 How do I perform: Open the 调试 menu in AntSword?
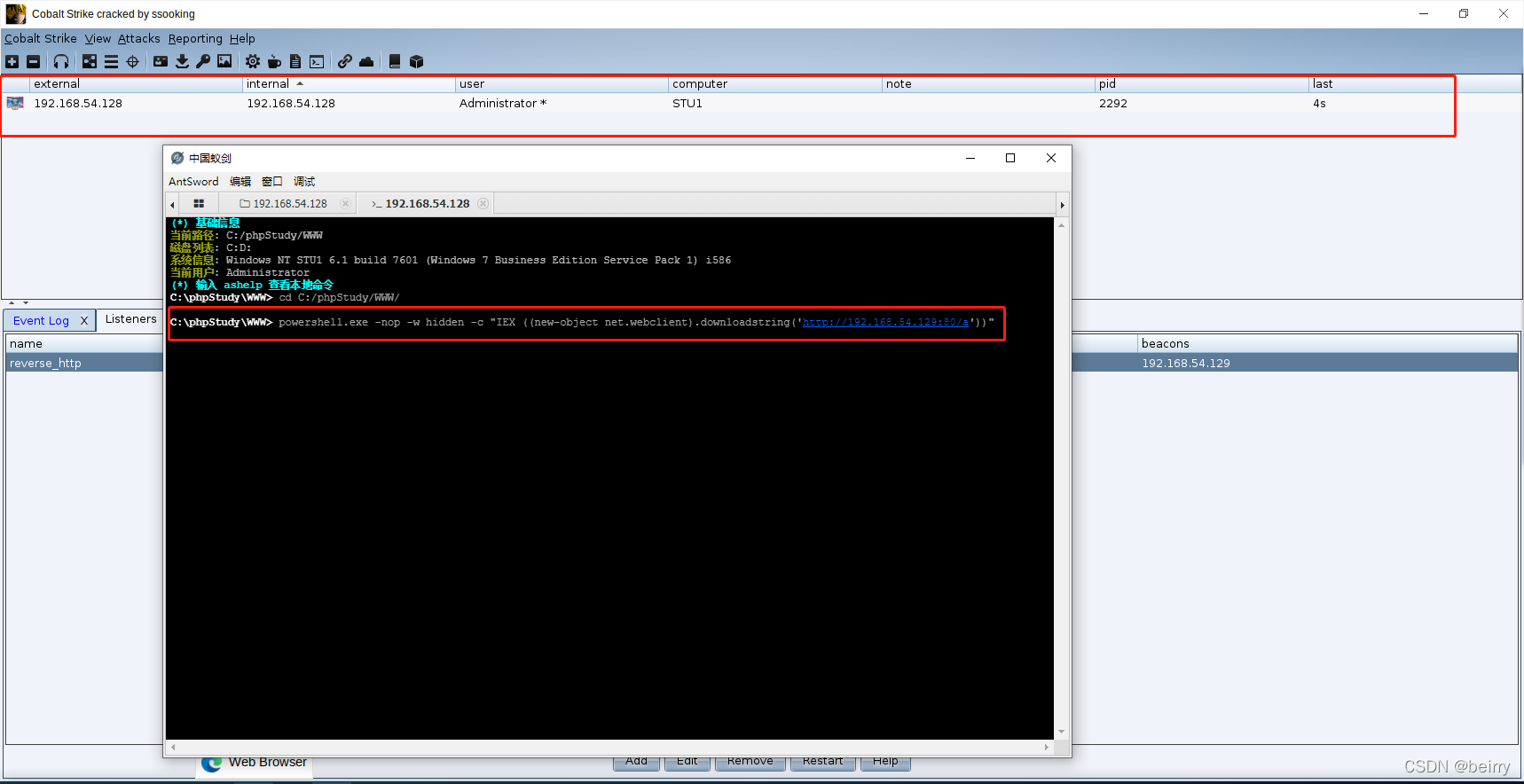[304, 182]
